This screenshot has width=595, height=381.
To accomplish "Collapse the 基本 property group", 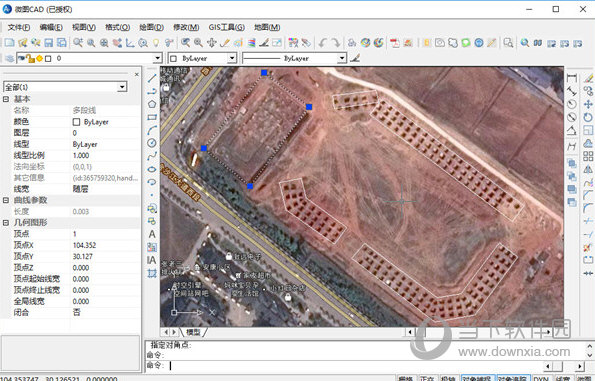I will pyautogui.click(x=6, y=99).
